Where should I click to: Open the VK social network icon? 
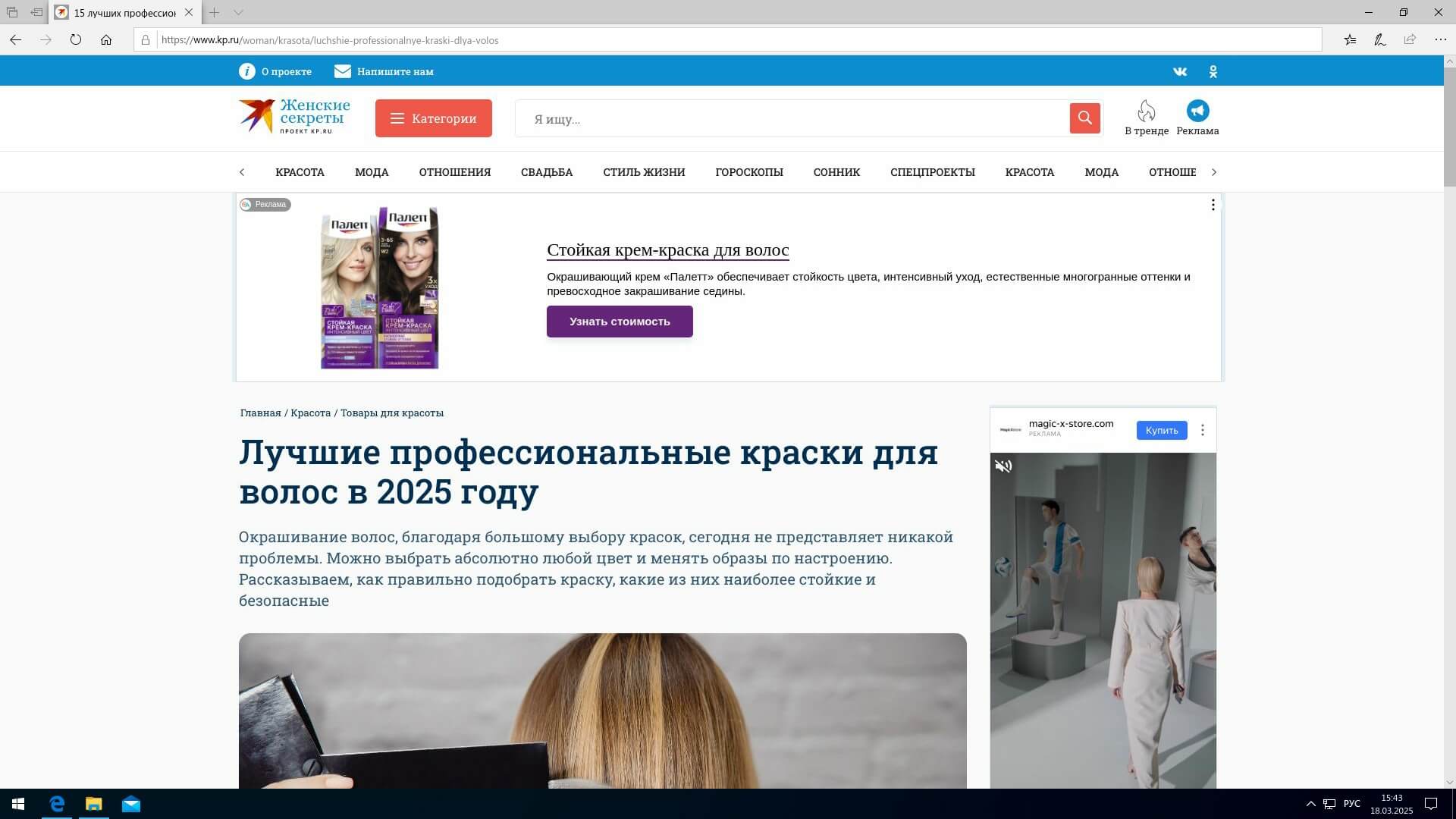(x=1180, y=71)
